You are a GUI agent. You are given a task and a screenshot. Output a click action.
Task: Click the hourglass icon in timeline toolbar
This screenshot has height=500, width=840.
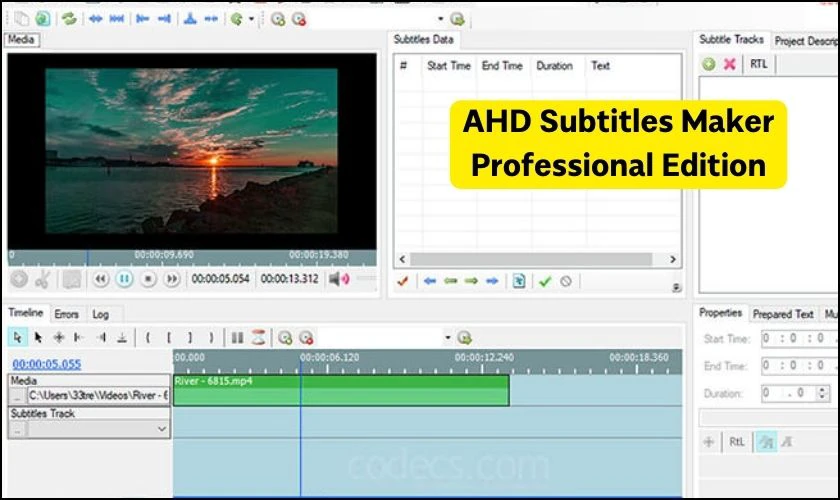click(258, 338)
